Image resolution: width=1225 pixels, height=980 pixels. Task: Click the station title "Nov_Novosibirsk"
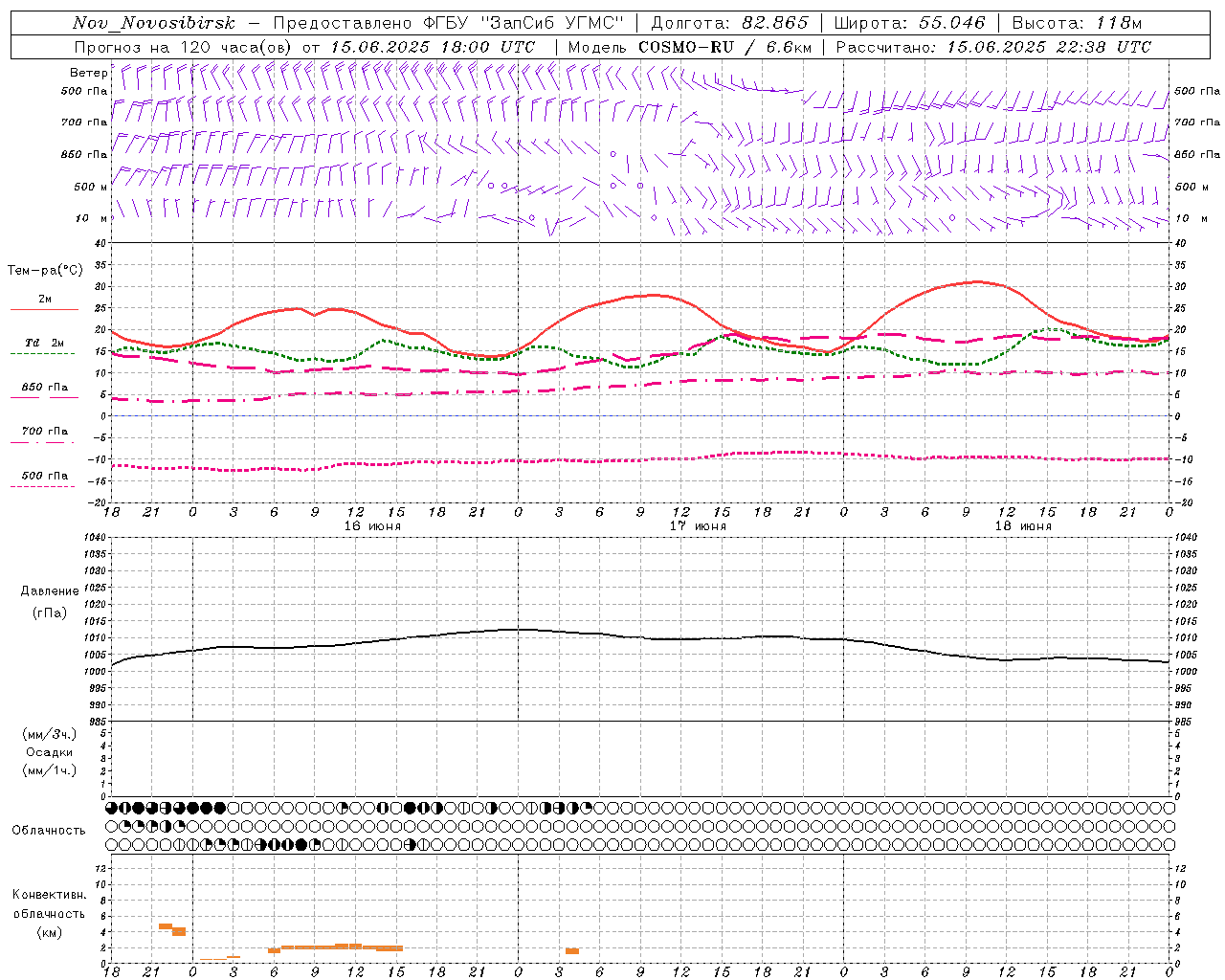tap(154, 23)
